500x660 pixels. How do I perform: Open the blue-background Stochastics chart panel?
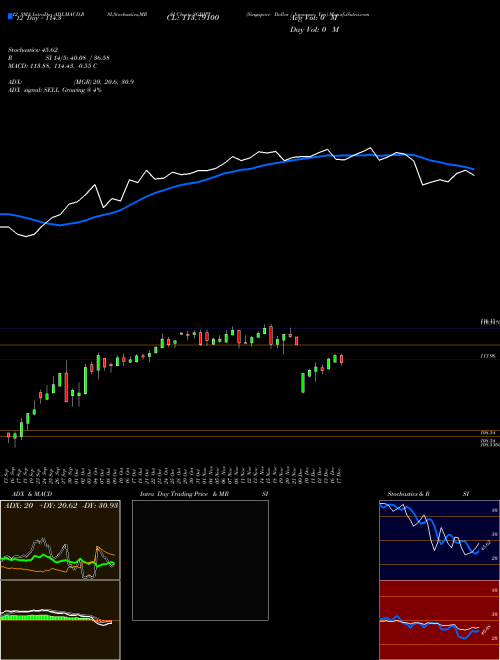(x=439, y=540)
